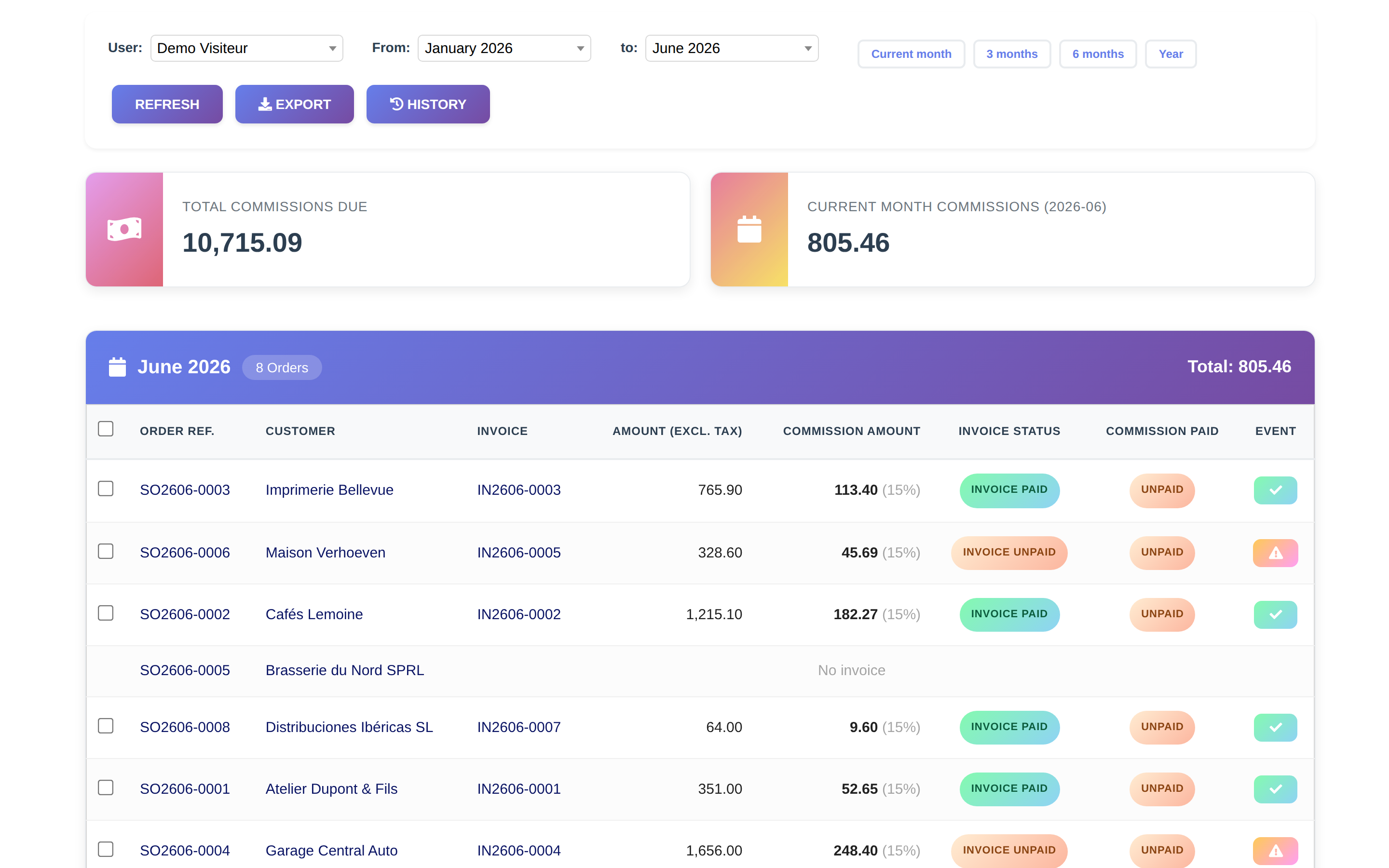The image size is (1389, 868).
Task: Click the calendar icon beside June 2026 header
Action: [x=117, y=367]
